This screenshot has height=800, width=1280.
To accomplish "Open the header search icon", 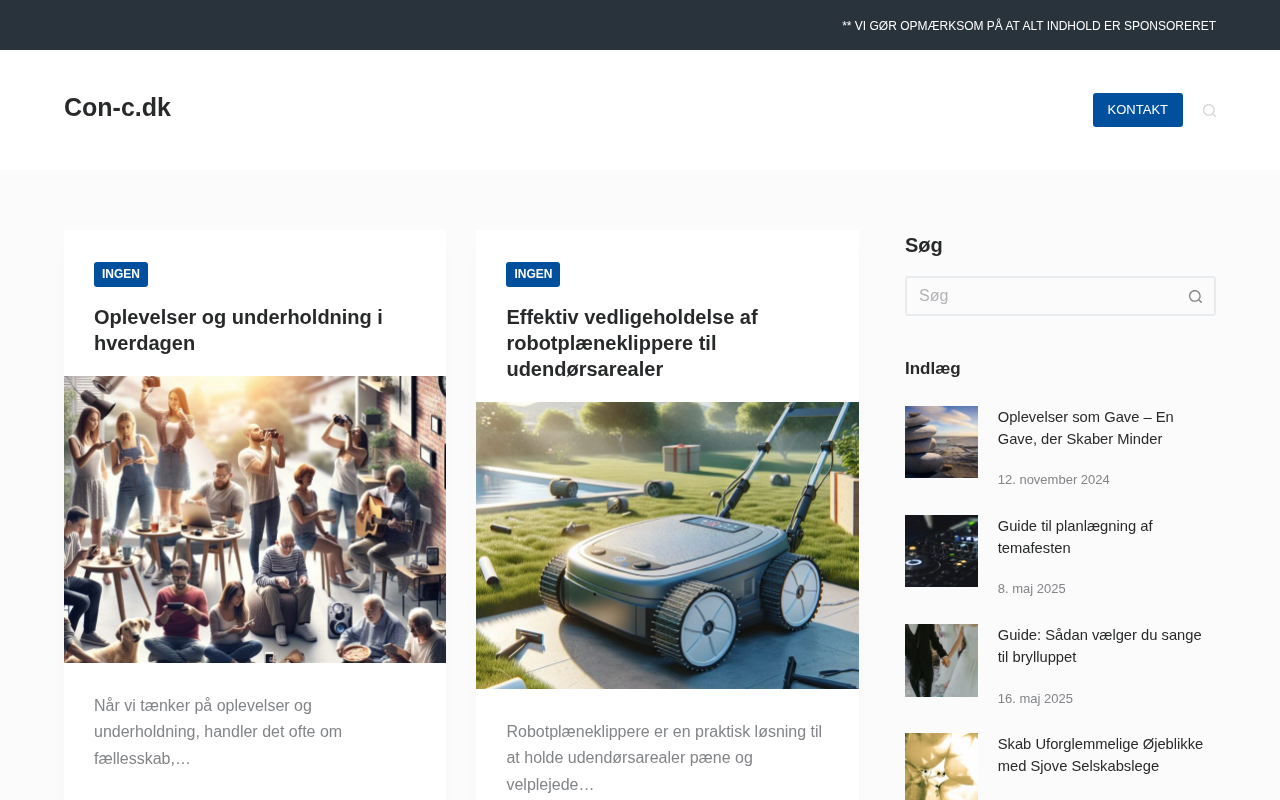I will (1209, 110).
